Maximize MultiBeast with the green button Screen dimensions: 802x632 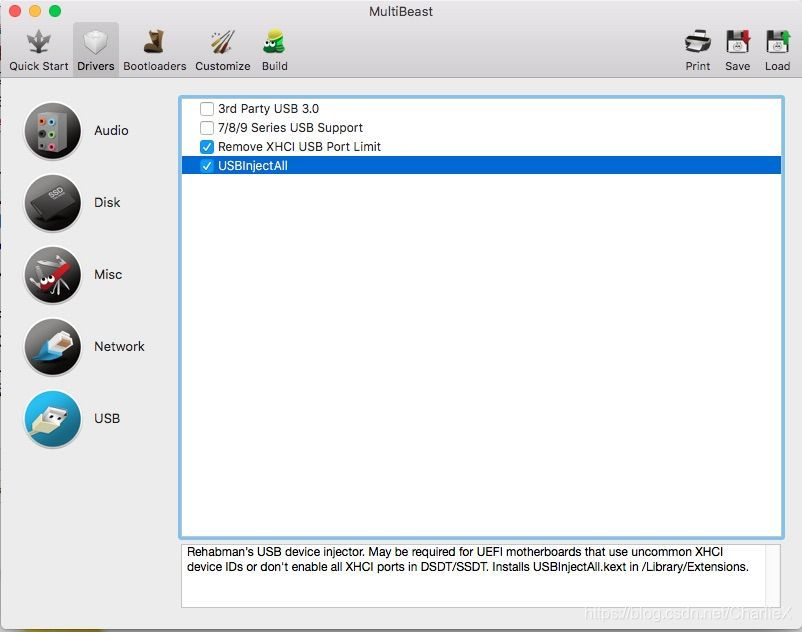(x=55, y=11)
